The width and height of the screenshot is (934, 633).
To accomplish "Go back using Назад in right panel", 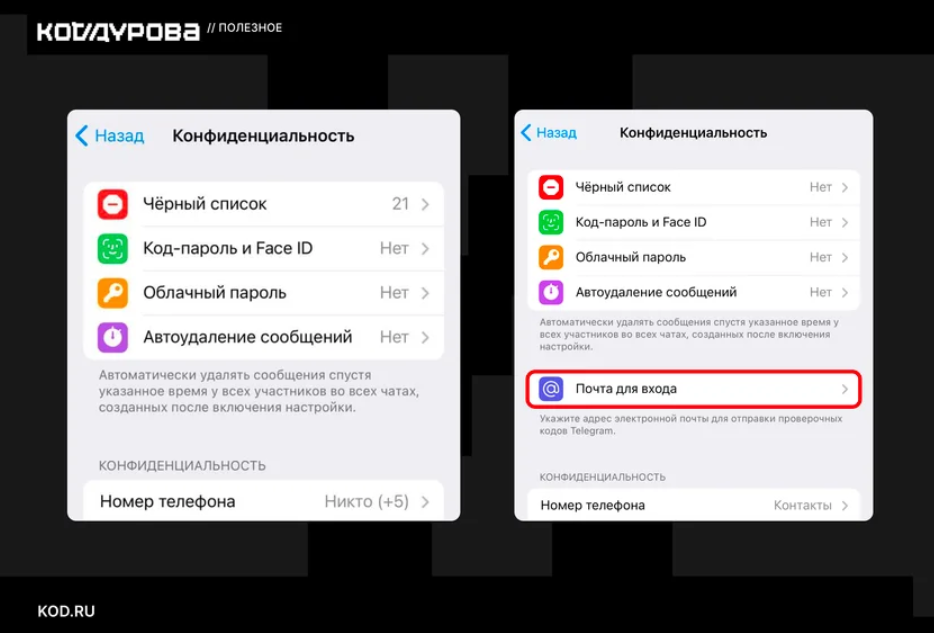I will click(x=549, y=132).
